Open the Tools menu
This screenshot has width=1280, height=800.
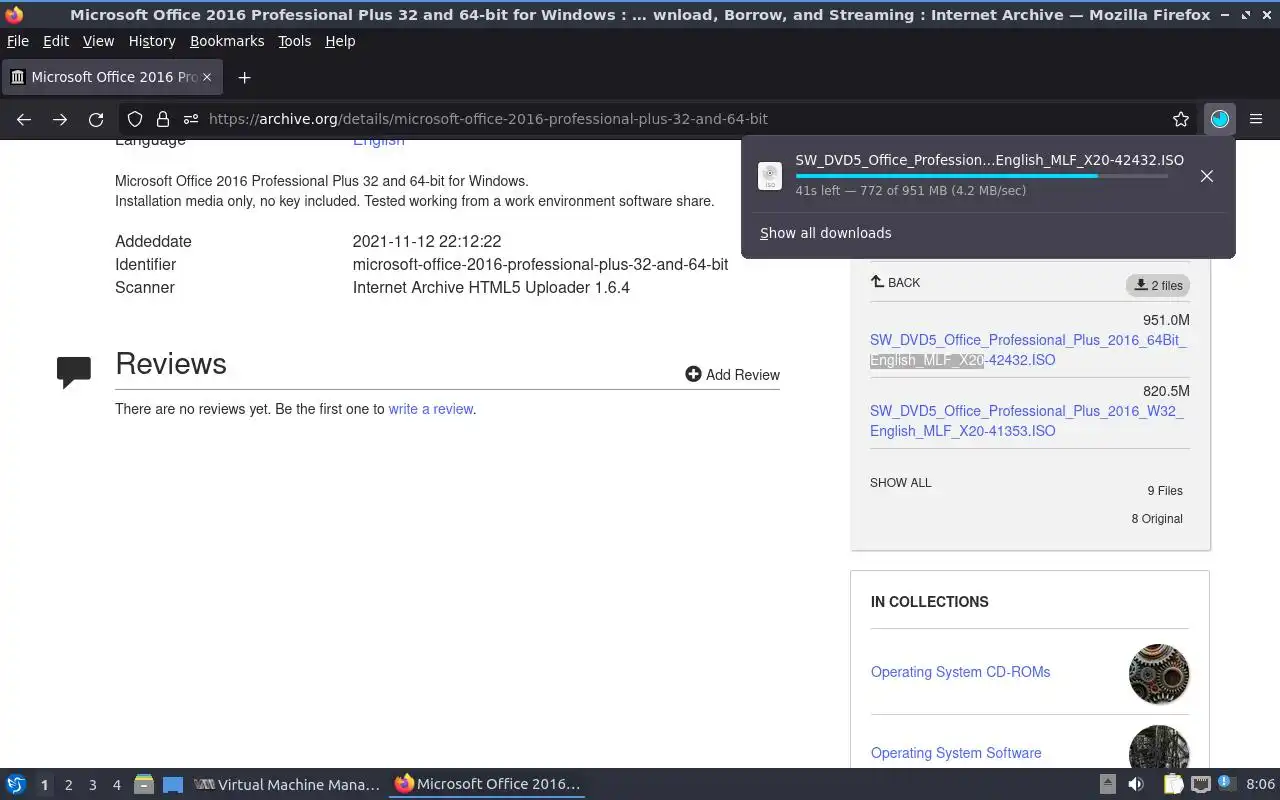[x=294, y=41]
